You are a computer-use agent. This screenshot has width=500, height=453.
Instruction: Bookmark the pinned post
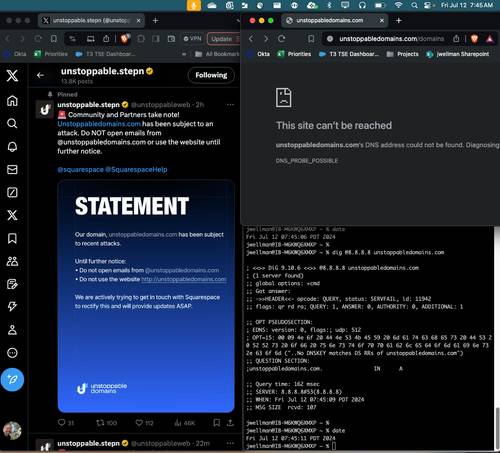coord(217,423)
